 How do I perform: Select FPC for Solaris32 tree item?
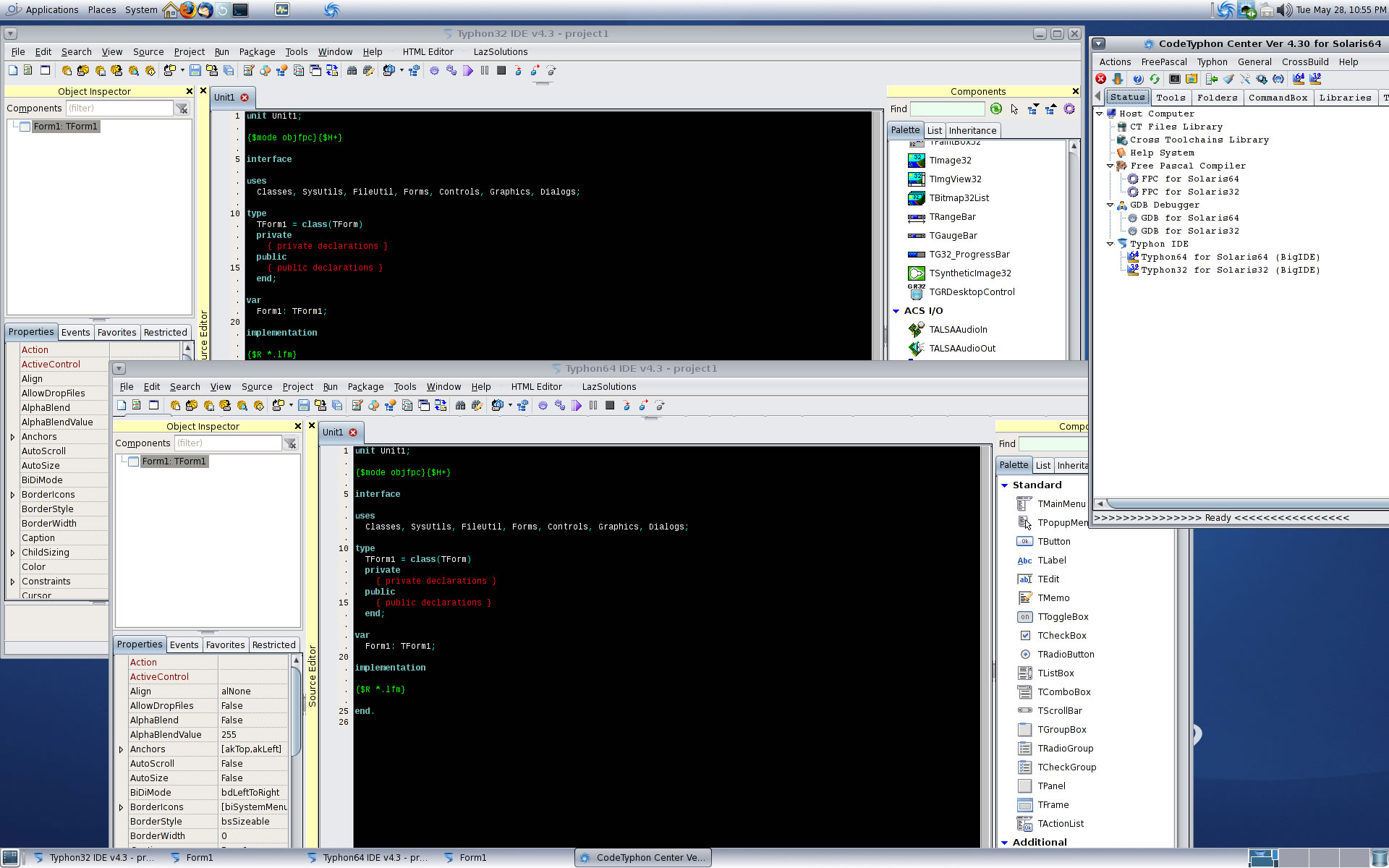coord(1189,192)
